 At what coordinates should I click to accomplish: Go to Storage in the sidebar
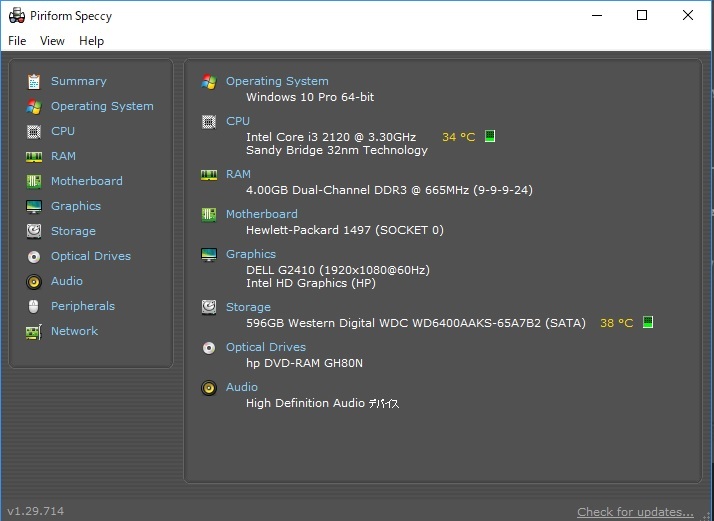tap(73, 231)
